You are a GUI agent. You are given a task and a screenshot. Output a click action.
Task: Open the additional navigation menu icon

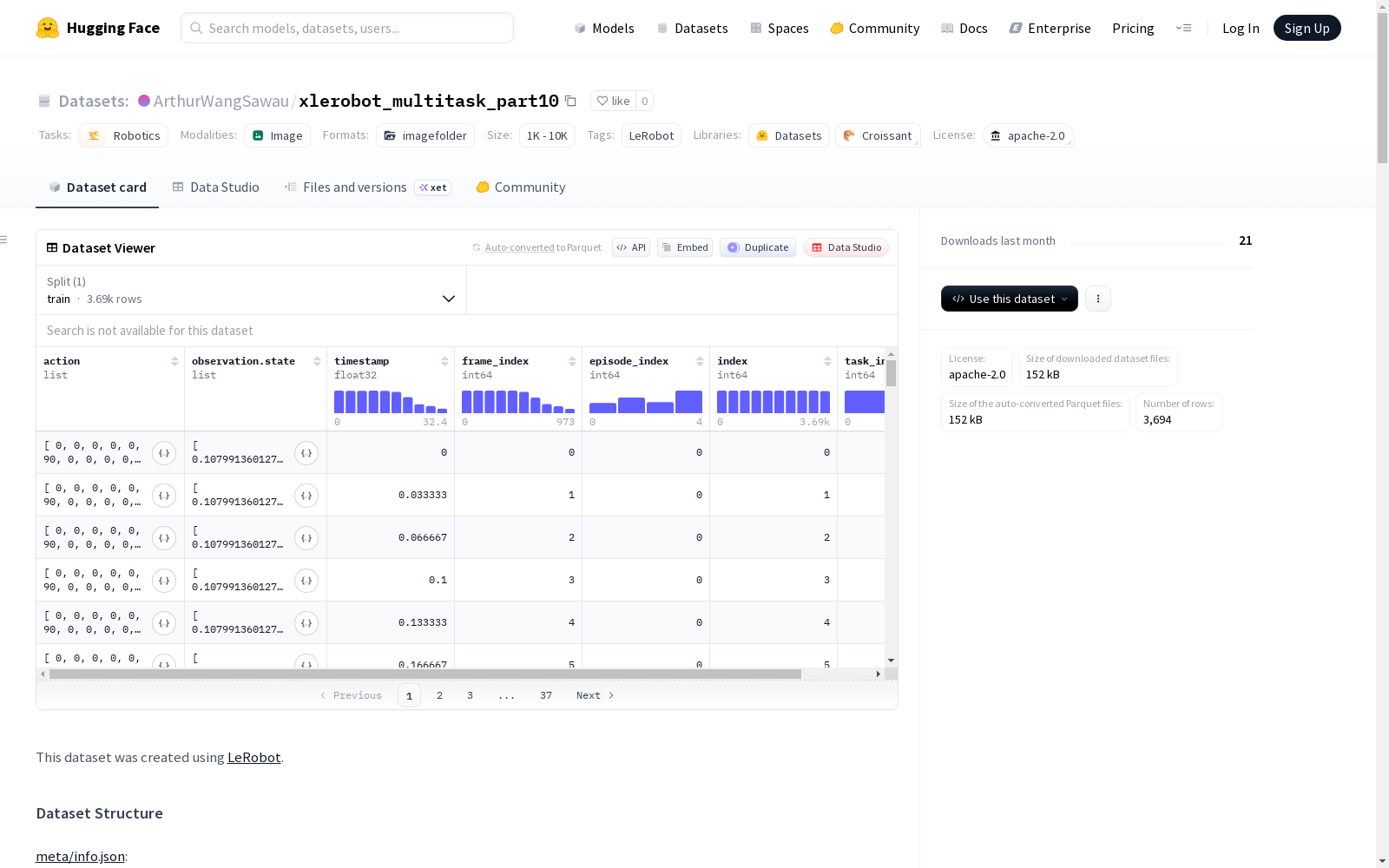pyautogui.click(x=1183, y=28)
